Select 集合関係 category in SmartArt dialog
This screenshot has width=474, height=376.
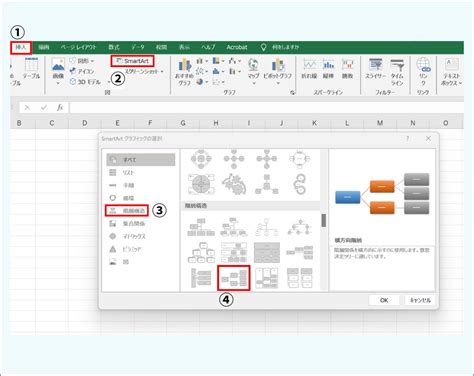pos(140,223)
